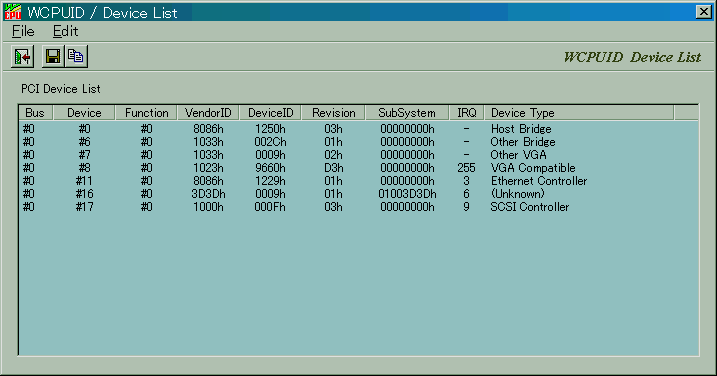
Task: Click device number #6
Action: [84, 142]
